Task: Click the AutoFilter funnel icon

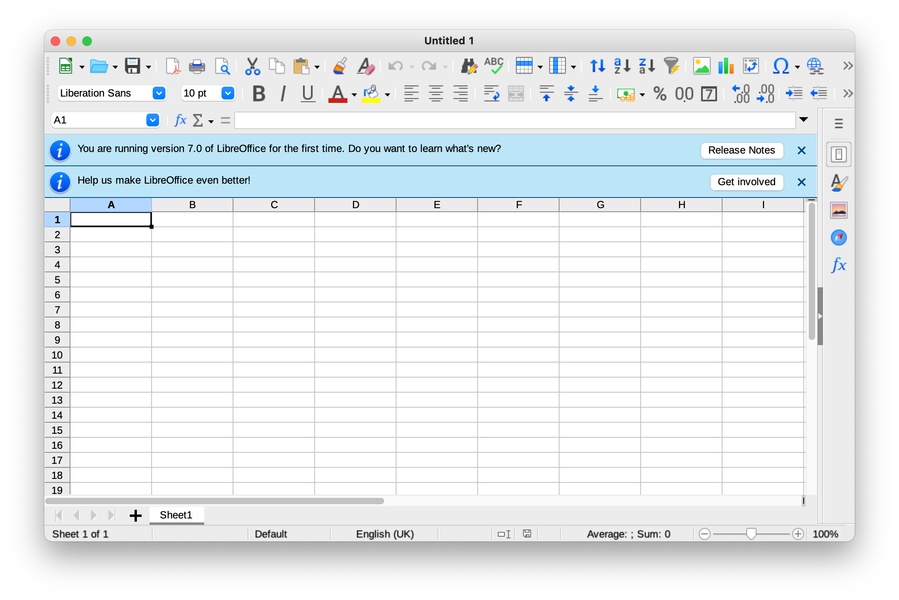Action: point(672,66)
